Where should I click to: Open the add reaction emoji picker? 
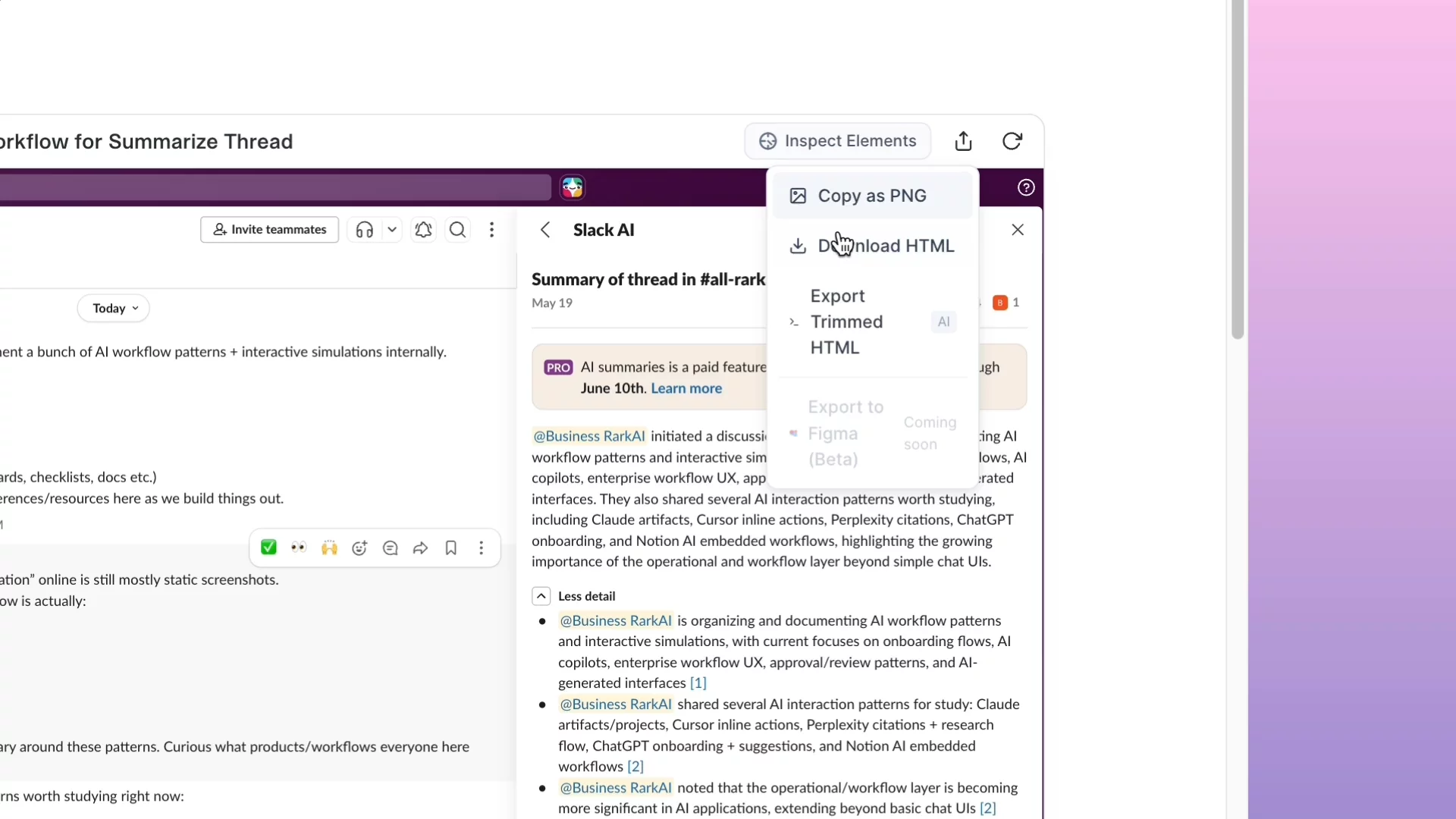pos(359,548)
